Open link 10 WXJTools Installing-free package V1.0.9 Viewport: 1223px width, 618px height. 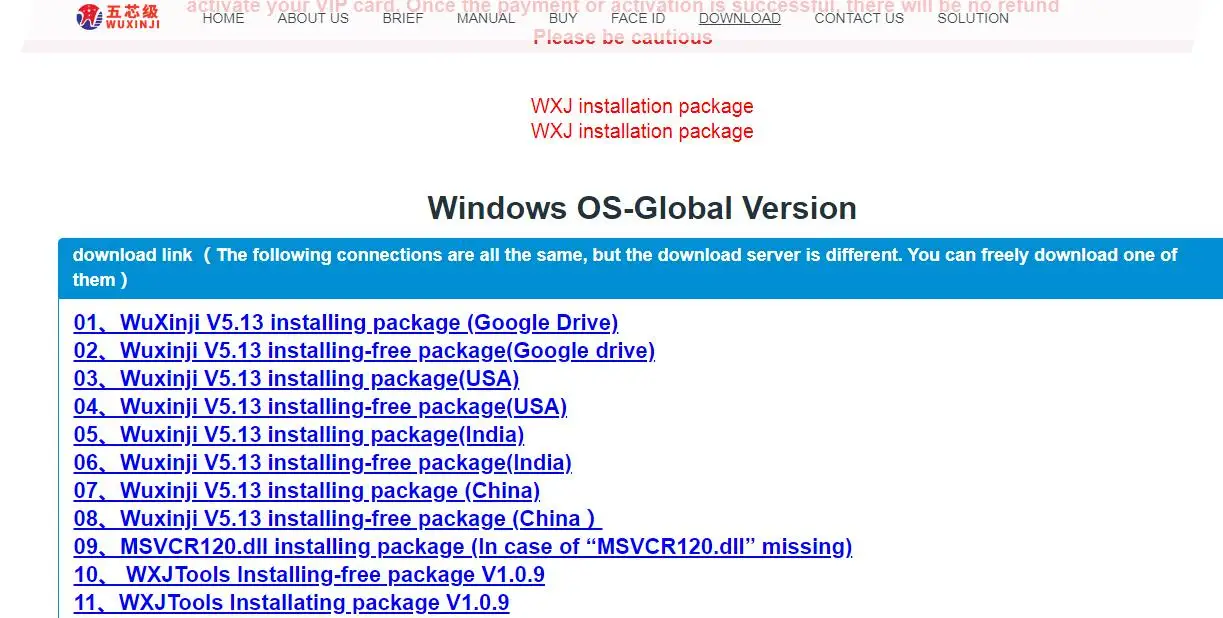point(309,575)
